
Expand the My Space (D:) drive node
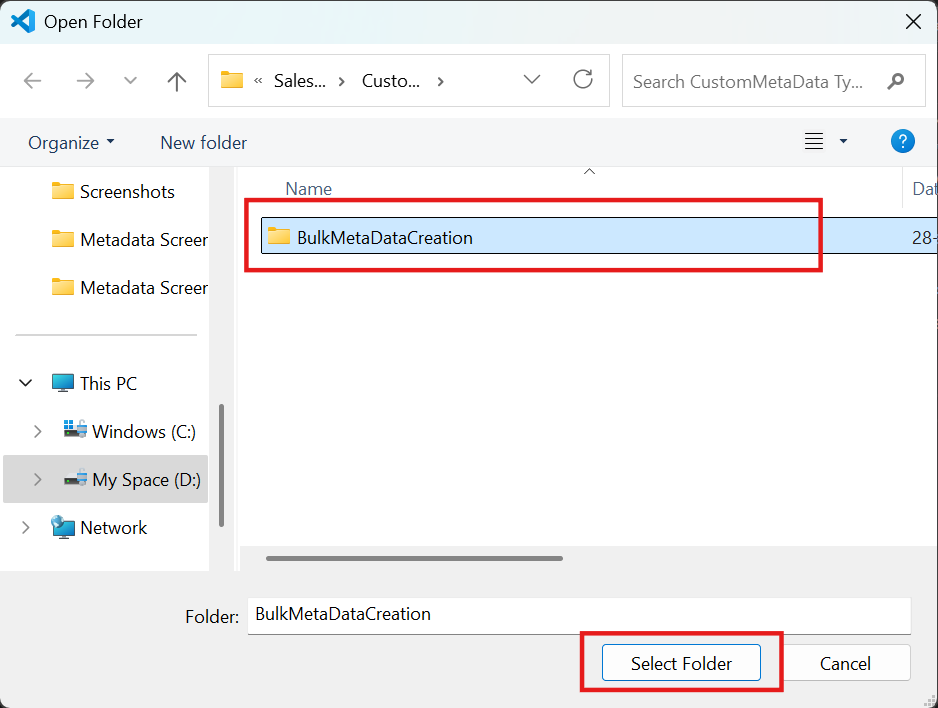(x=37, y=479)
